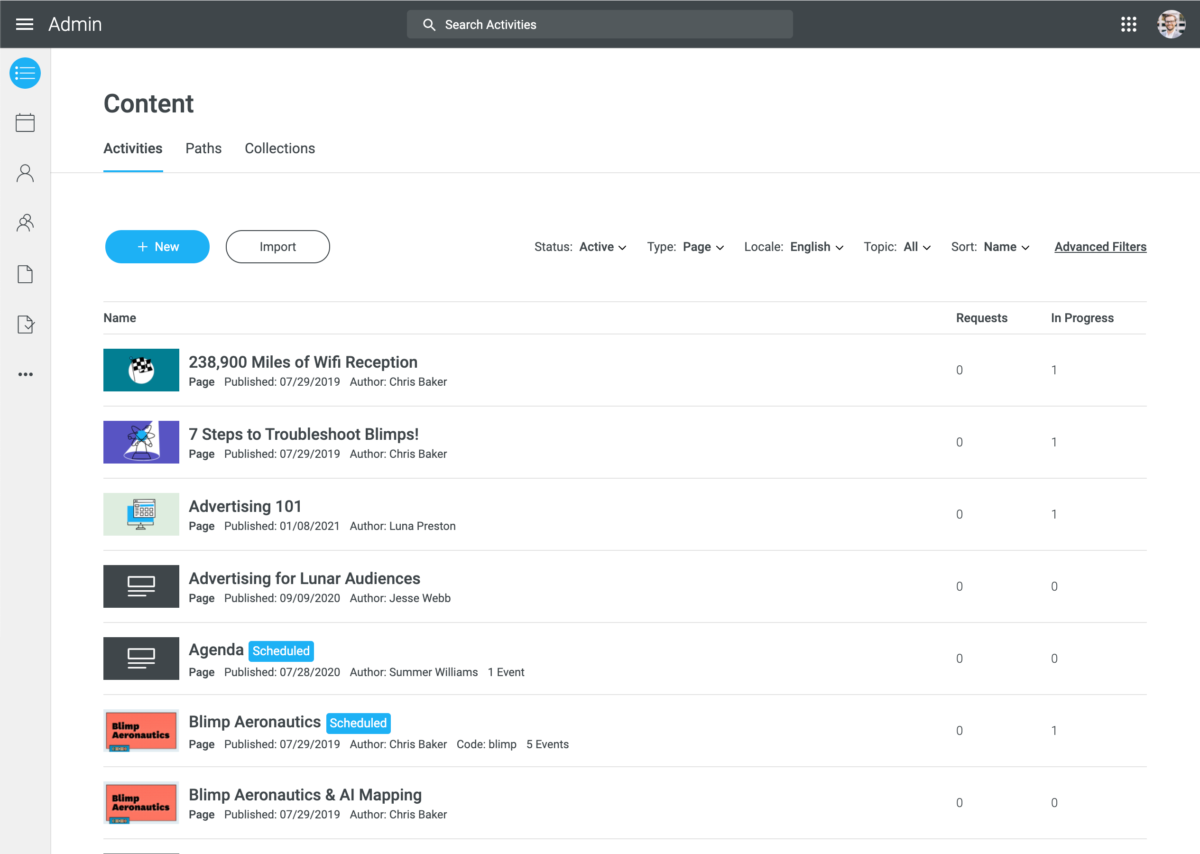1200x854 pixels.
Task: Click the Scheduled badge on Agenda
Action: point(281,650)
